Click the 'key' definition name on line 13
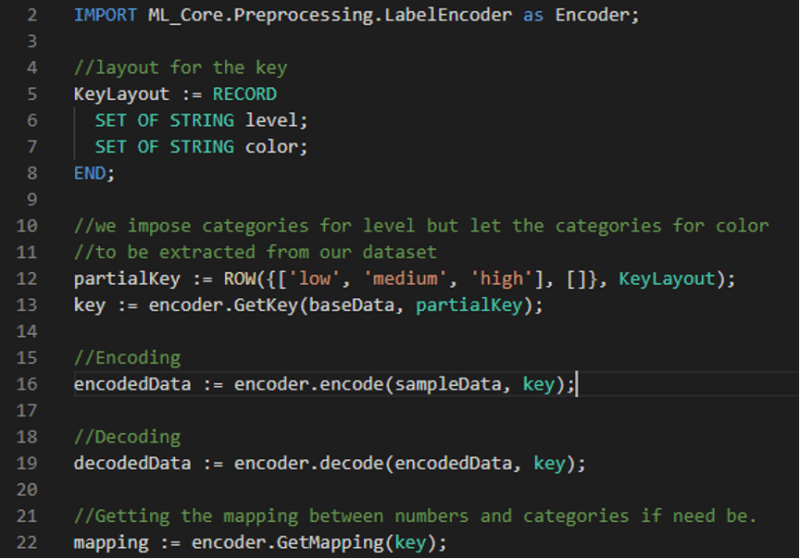 coord(89,306)
